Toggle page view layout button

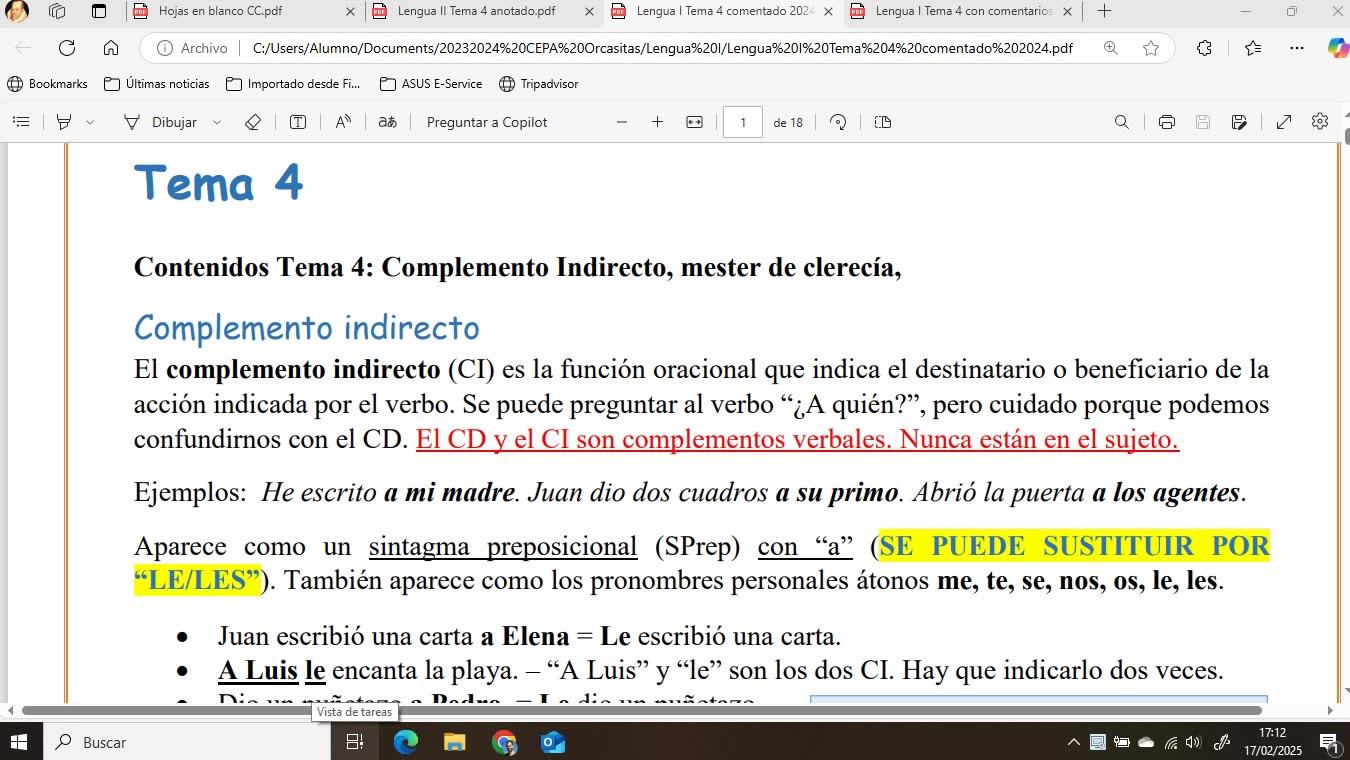click(882, 122)
